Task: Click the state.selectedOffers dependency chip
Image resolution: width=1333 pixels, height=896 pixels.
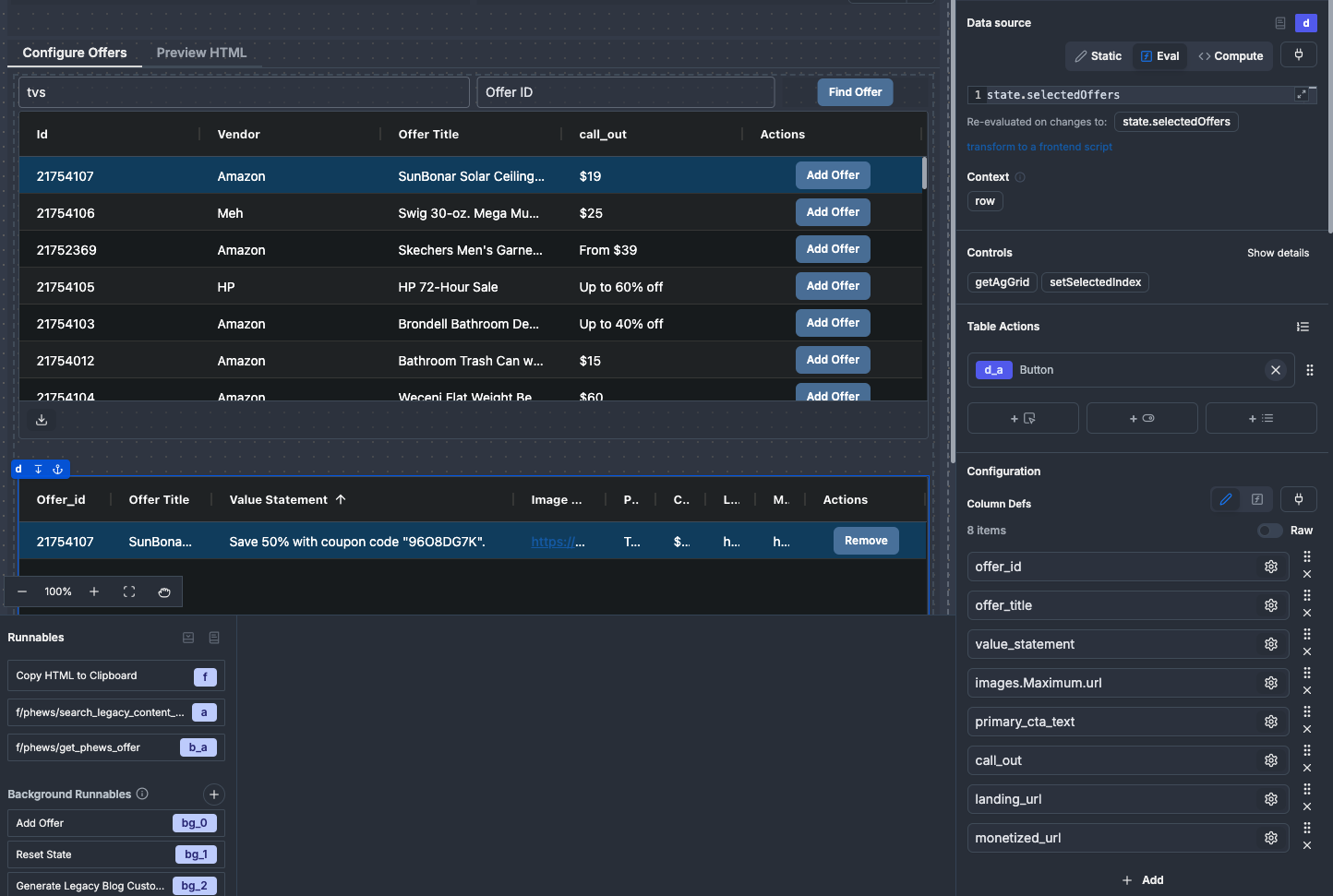Action: click(1176, 122)
